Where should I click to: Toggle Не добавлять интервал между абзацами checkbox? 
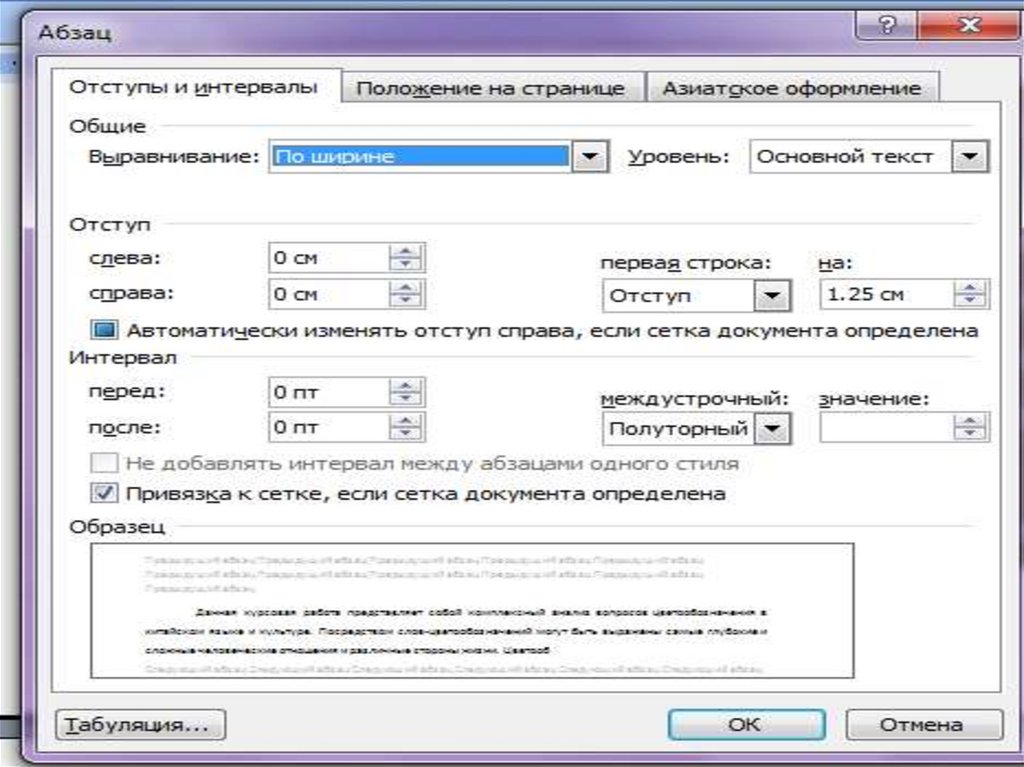coord(104,463)
